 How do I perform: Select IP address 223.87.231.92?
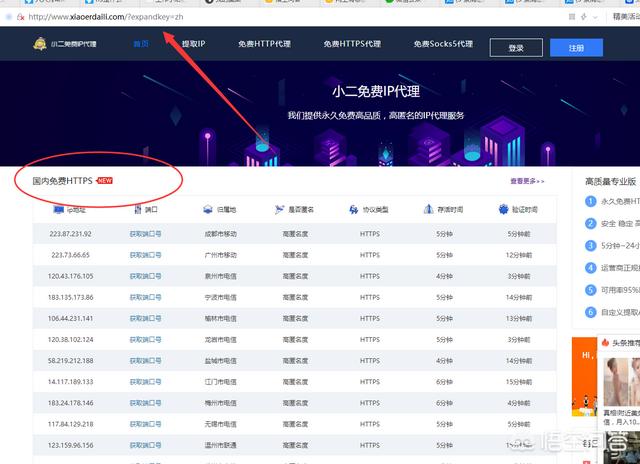click(x=70, y=234)
